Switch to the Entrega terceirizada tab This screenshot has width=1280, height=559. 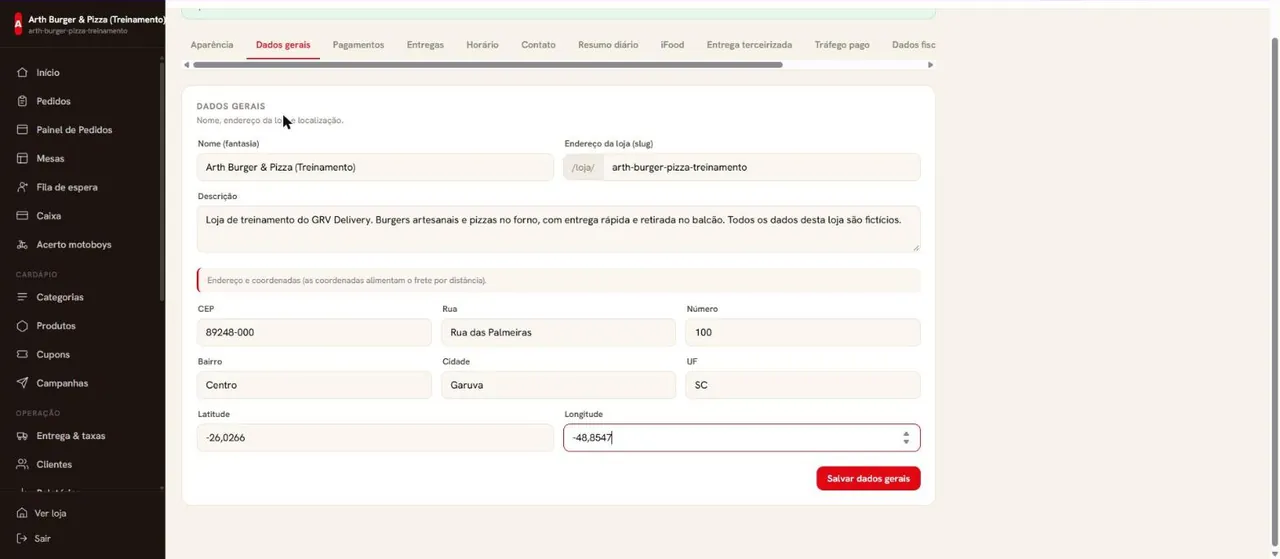pyautogui.click(x=749, y=45)
